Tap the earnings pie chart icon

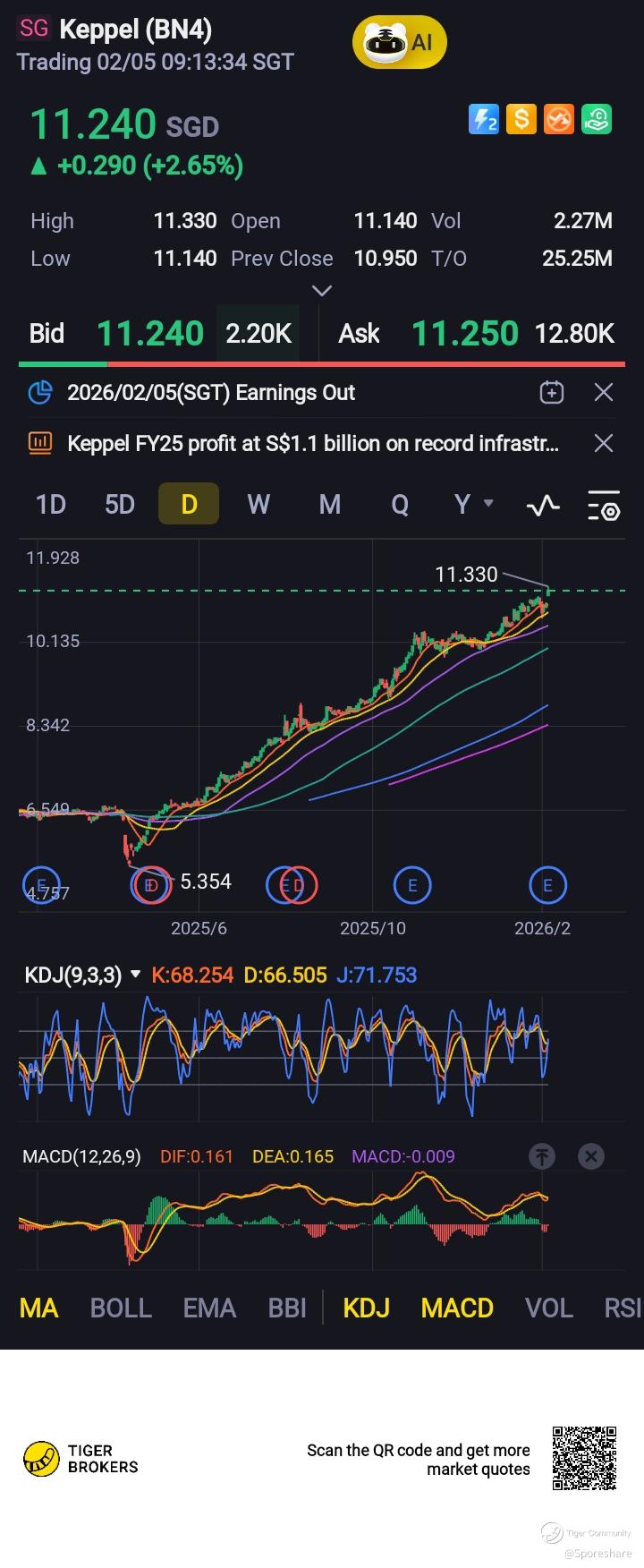point(40,392)
